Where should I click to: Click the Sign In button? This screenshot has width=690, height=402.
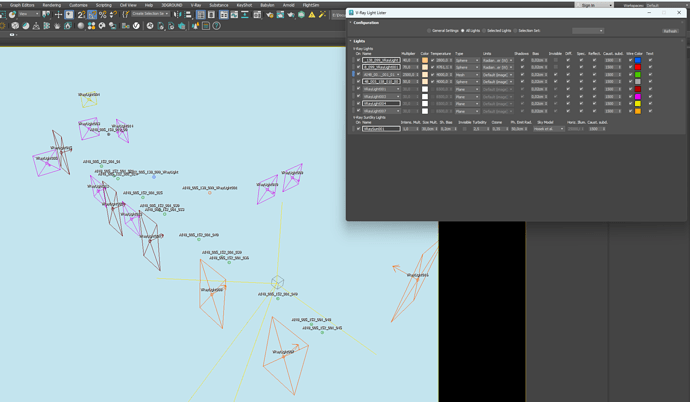(594, 5)
